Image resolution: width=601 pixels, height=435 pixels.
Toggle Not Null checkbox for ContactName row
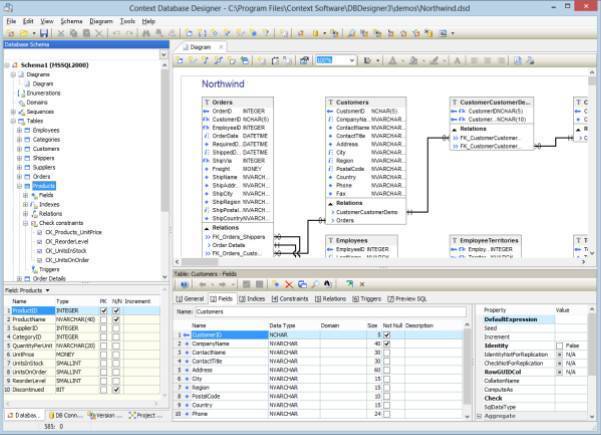click(x=387, y=352)
